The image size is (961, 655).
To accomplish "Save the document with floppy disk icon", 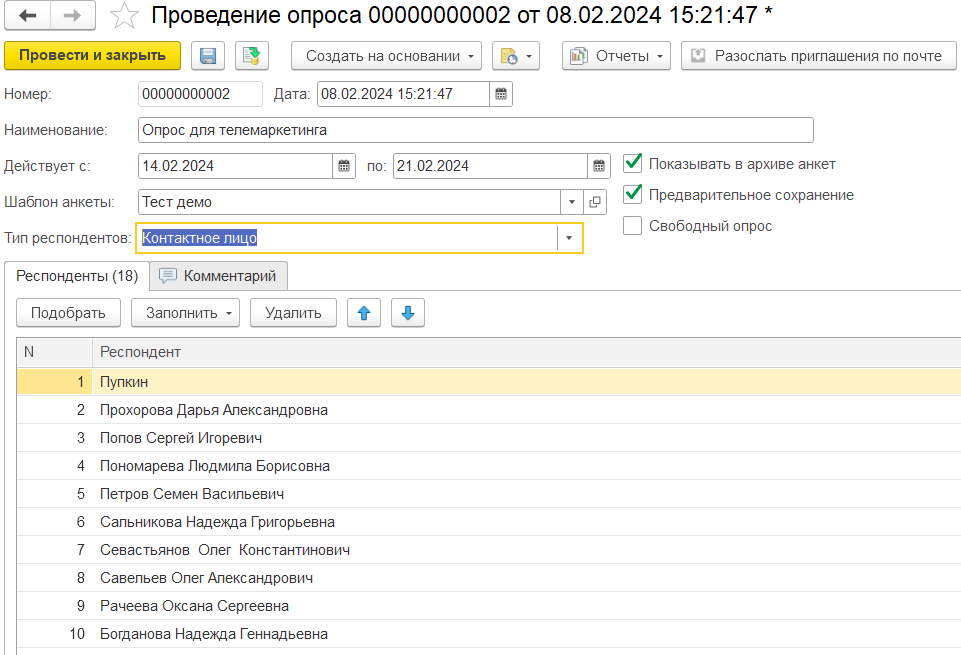I will tap(208, 56).
